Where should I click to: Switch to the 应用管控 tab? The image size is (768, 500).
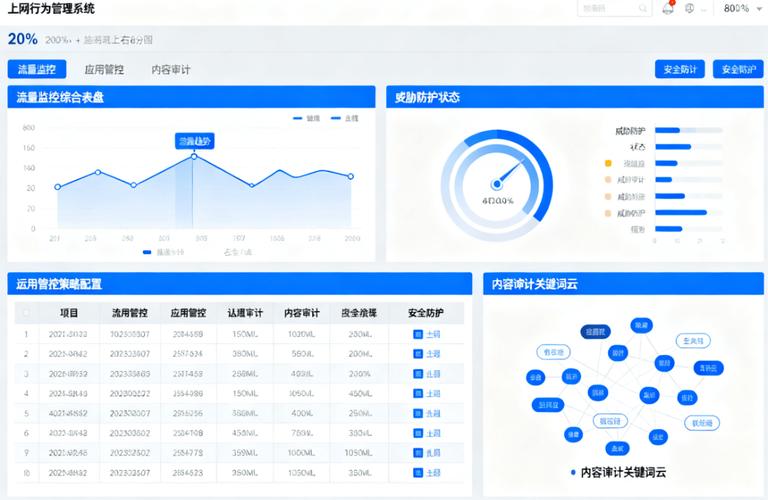(x=104, y=70)
